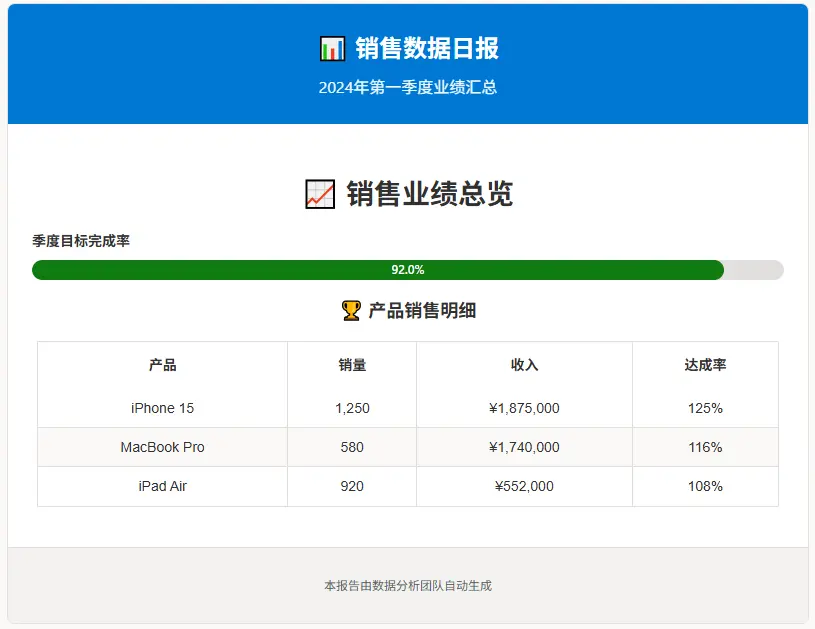Select the 1,250 sales quantity cell
This screenshot has height=629, width=815.
coord(352,408)
